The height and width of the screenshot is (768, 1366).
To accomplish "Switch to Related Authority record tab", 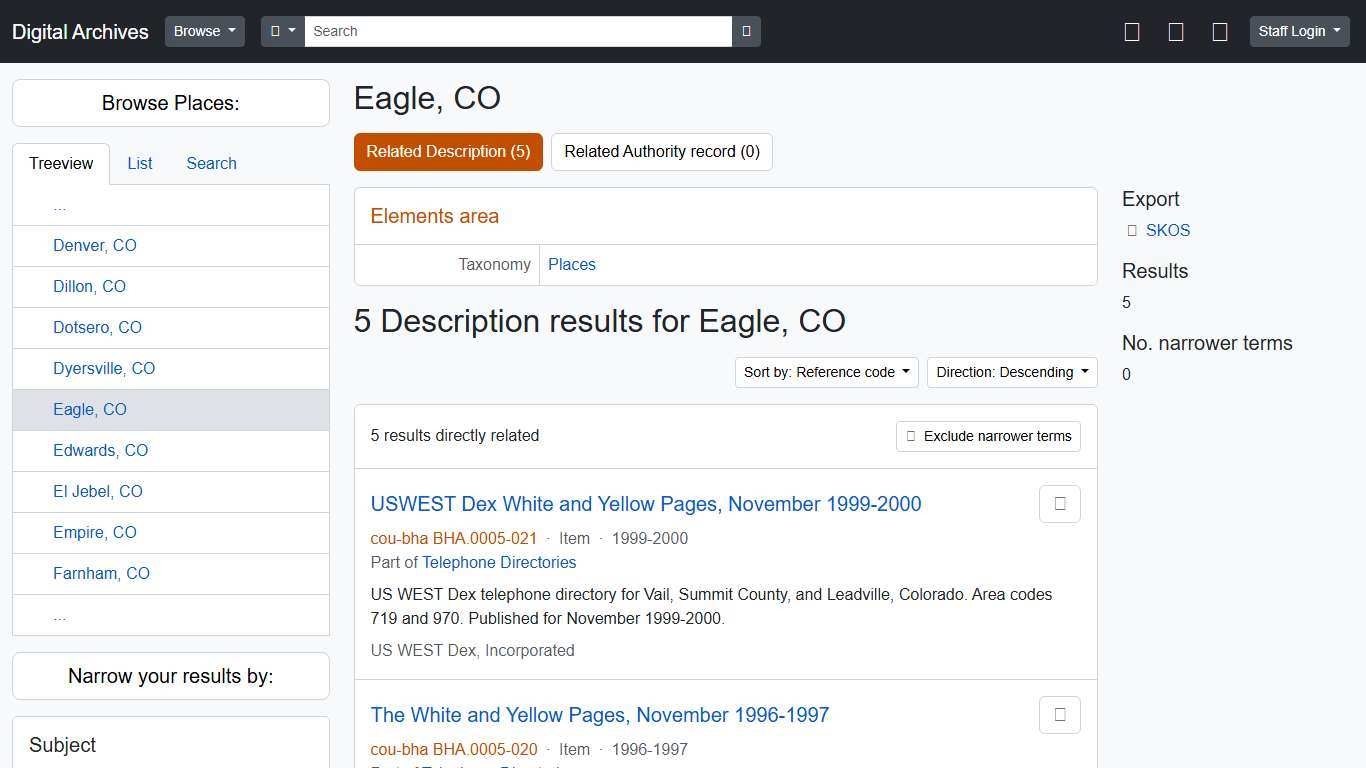I will click(x=661, y=151).
